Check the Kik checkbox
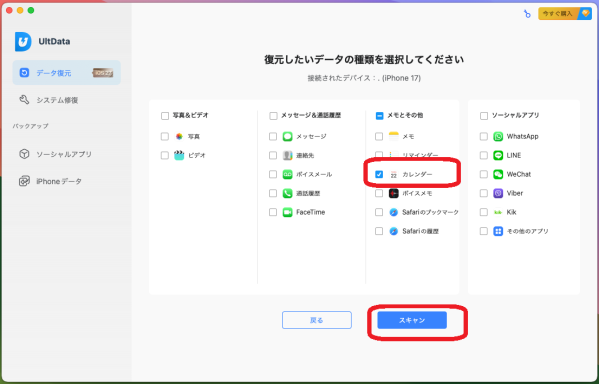 pyautogui.click(x=484, y=212)
